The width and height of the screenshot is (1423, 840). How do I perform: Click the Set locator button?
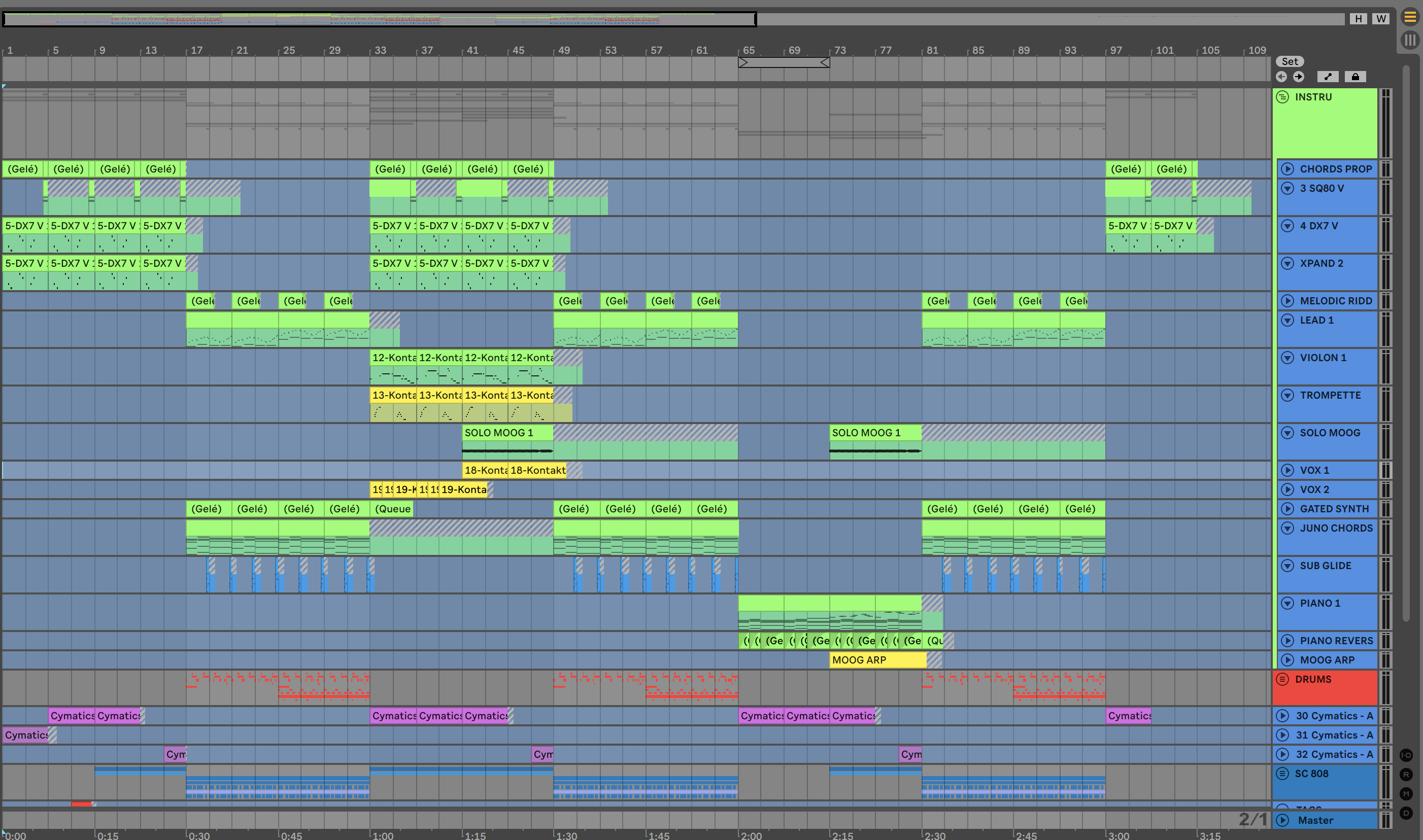[1290, 61]
